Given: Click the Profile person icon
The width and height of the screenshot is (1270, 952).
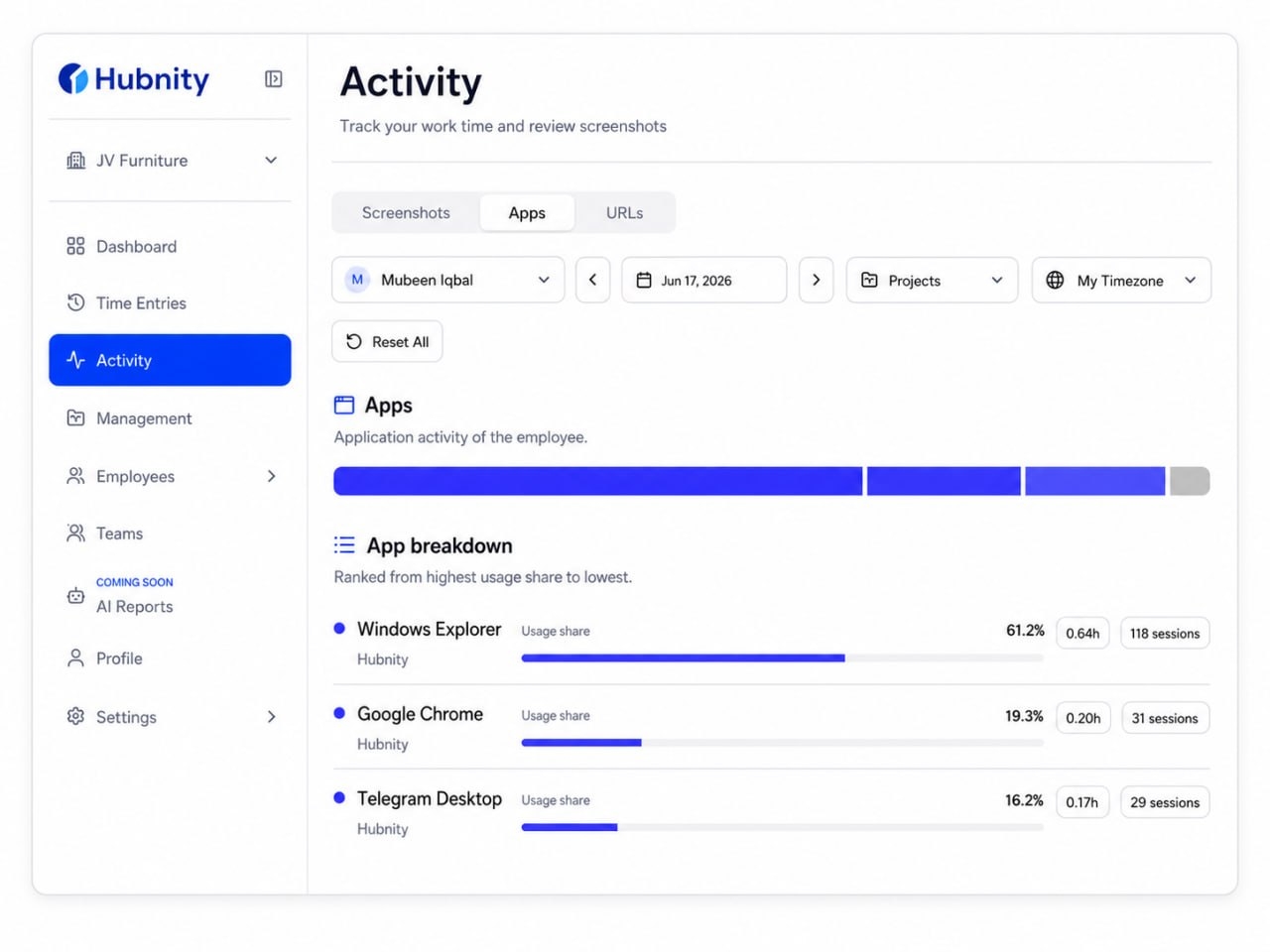Looking at the screenshot, I should coord(75,658).
